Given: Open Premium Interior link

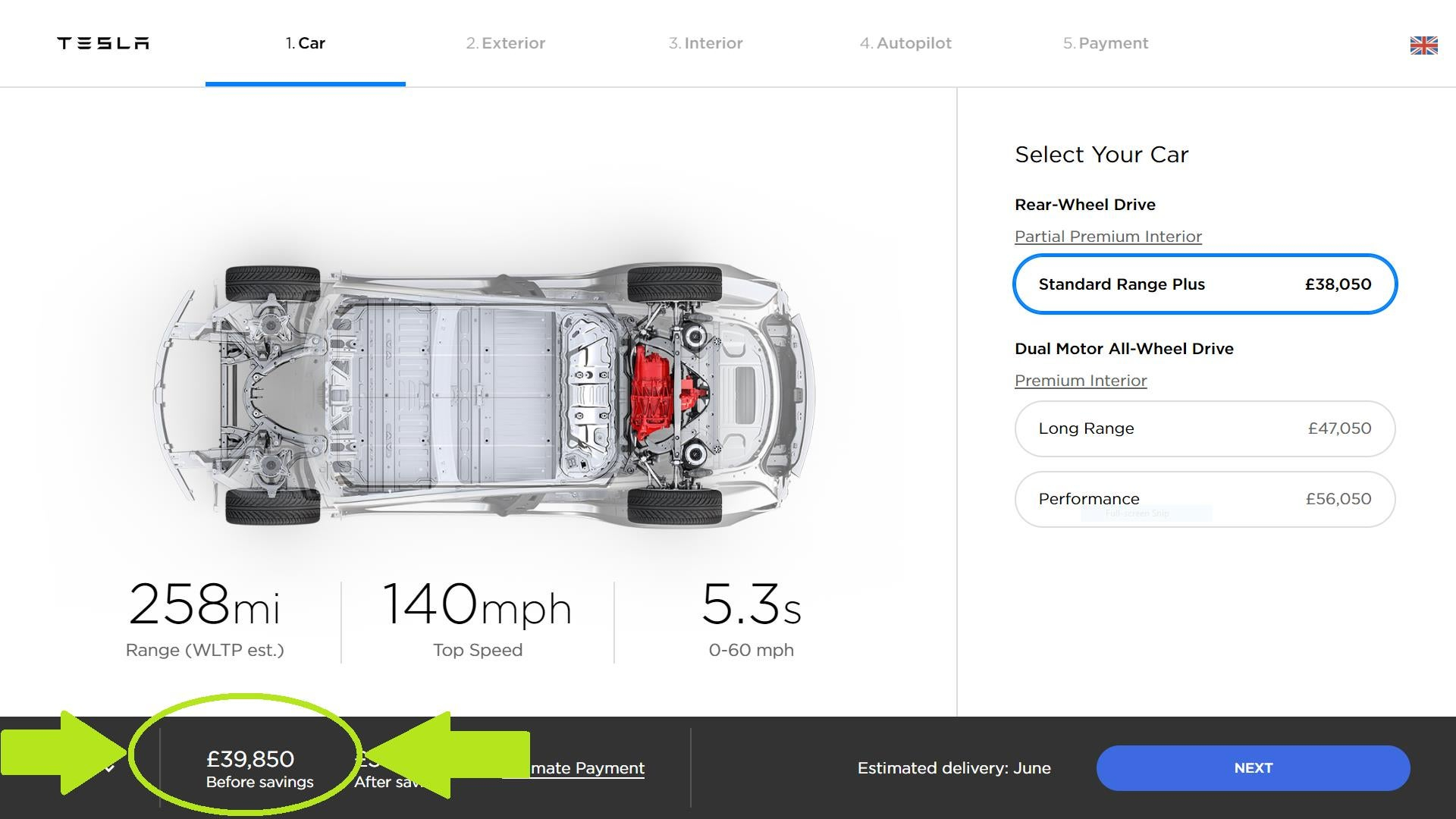Looking at the screenshot, I should pos(1081,381).
